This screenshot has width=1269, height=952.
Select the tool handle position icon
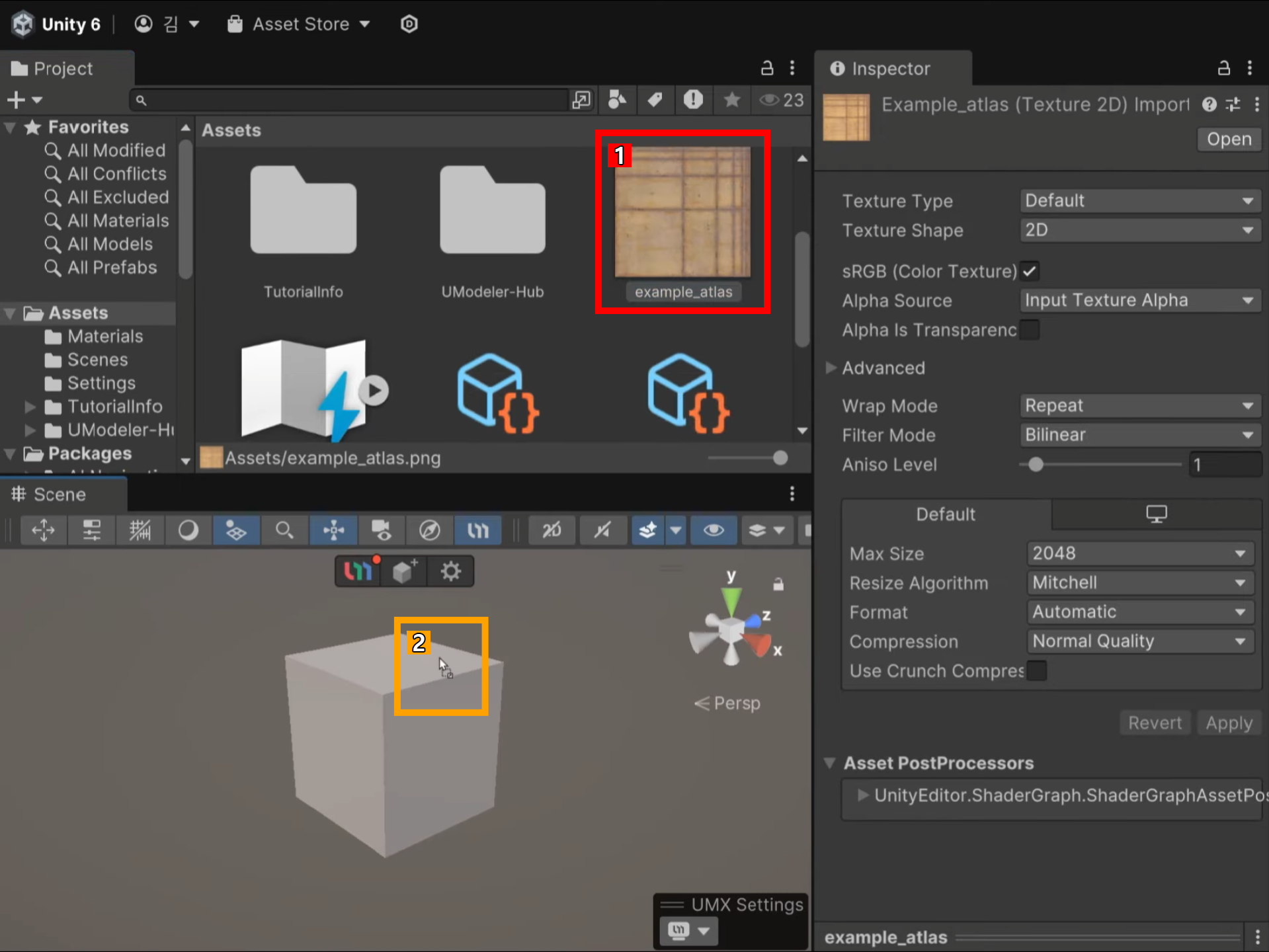(44, 530)
